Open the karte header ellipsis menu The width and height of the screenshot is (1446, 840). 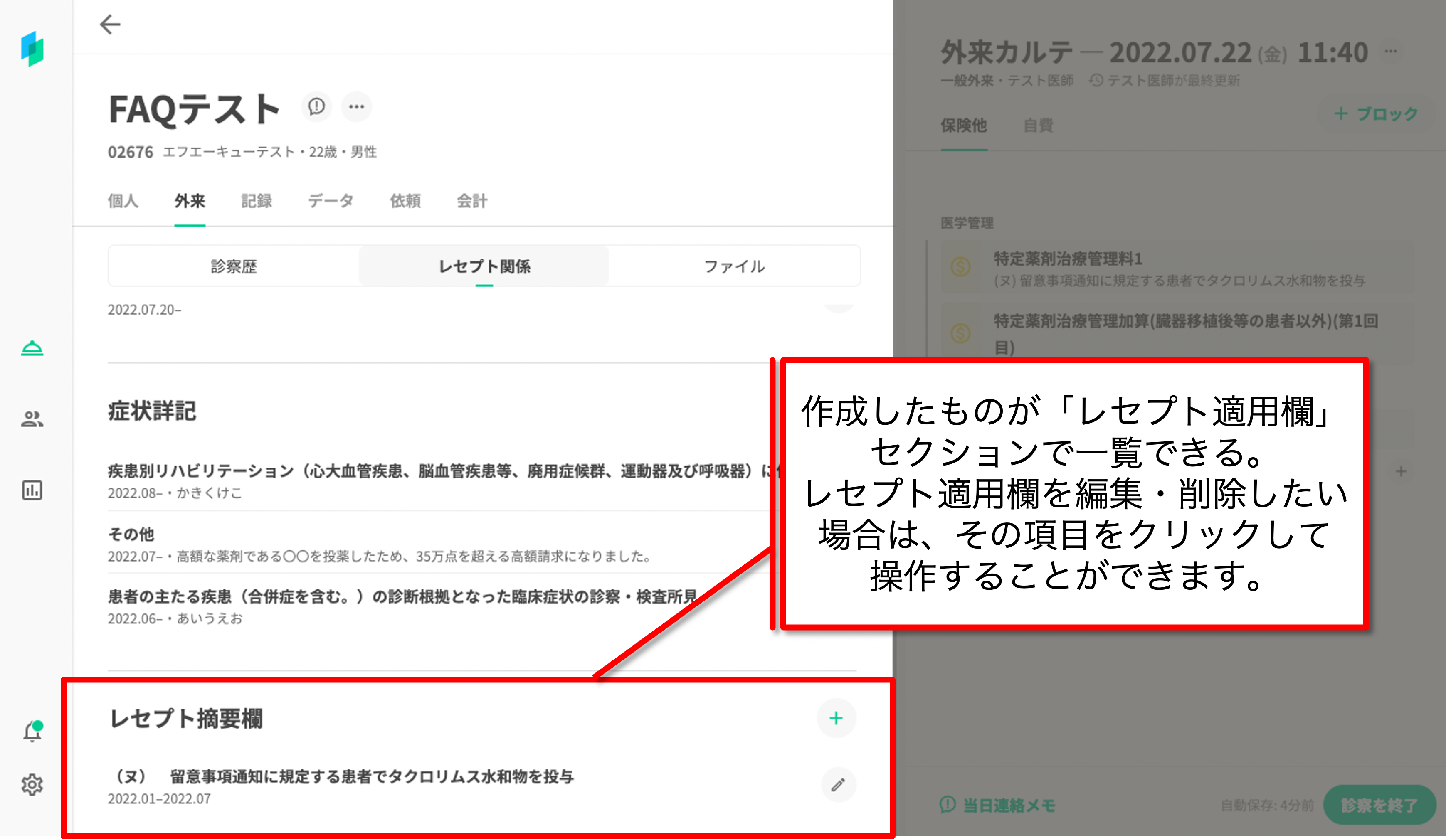coord(1391,51)
